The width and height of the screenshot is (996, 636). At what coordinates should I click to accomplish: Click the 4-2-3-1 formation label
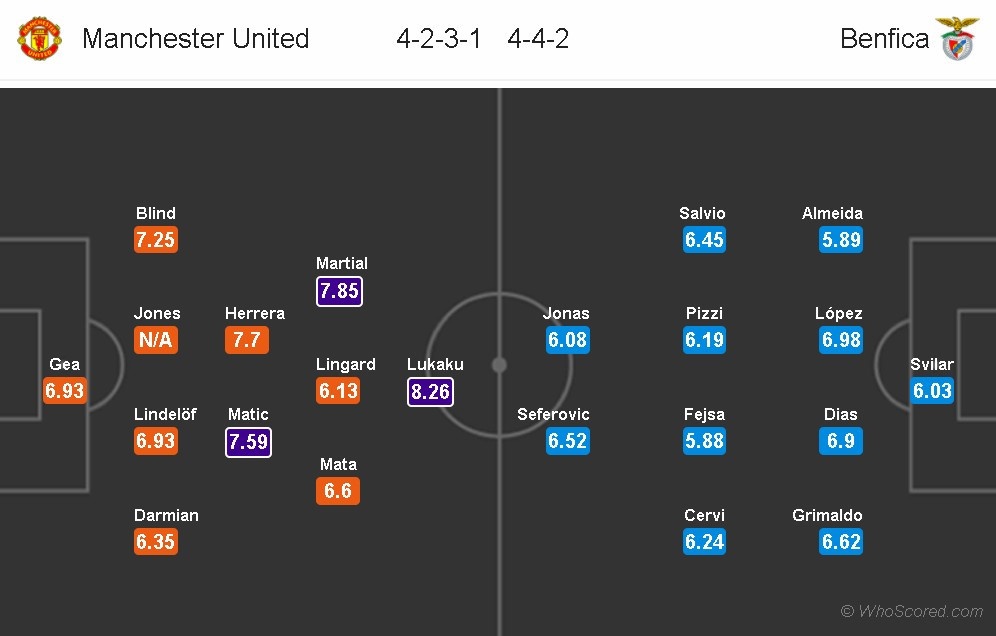[439, 39]
